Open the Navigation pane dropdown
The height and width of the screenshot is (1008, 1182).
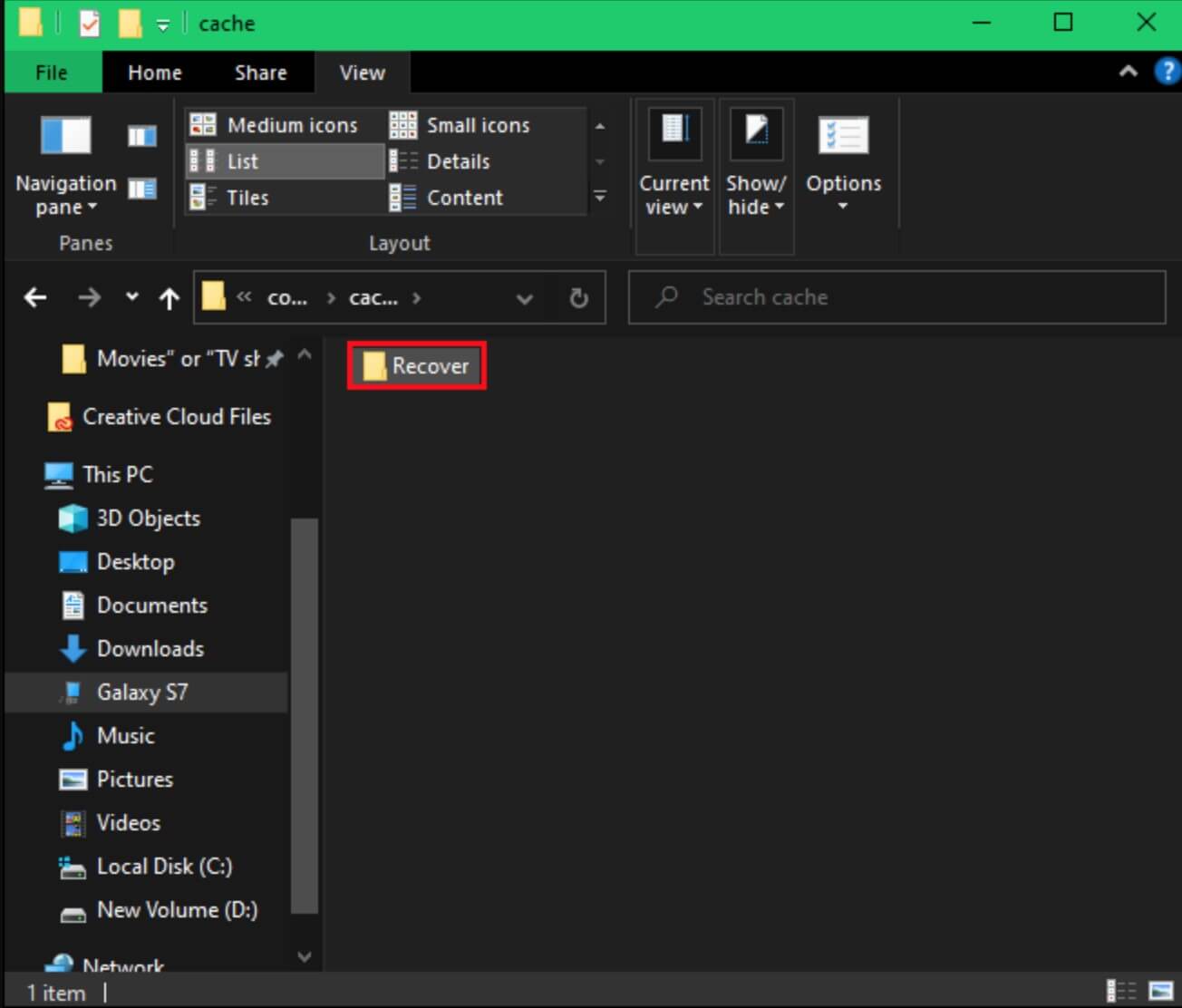[x=65, y=195]
